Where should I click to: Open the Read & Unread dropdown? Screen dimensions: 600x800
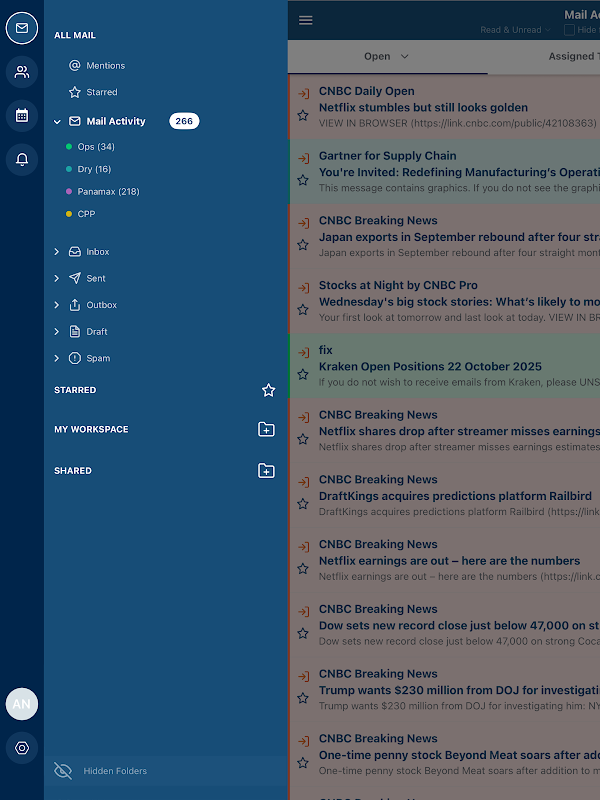[x=515, y=30]
